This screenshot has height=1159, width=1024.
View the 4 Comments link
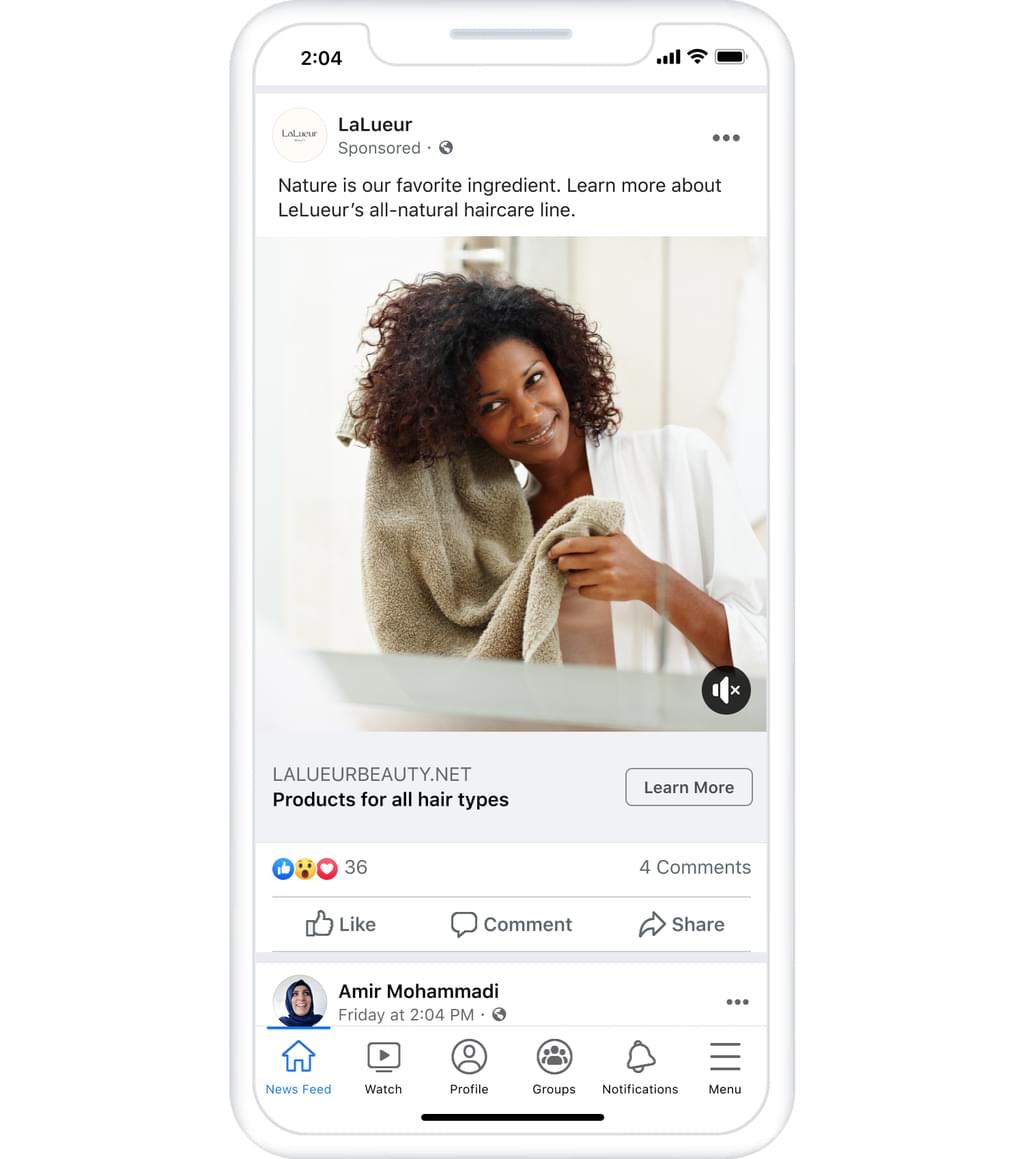click(x=694, y=867)
